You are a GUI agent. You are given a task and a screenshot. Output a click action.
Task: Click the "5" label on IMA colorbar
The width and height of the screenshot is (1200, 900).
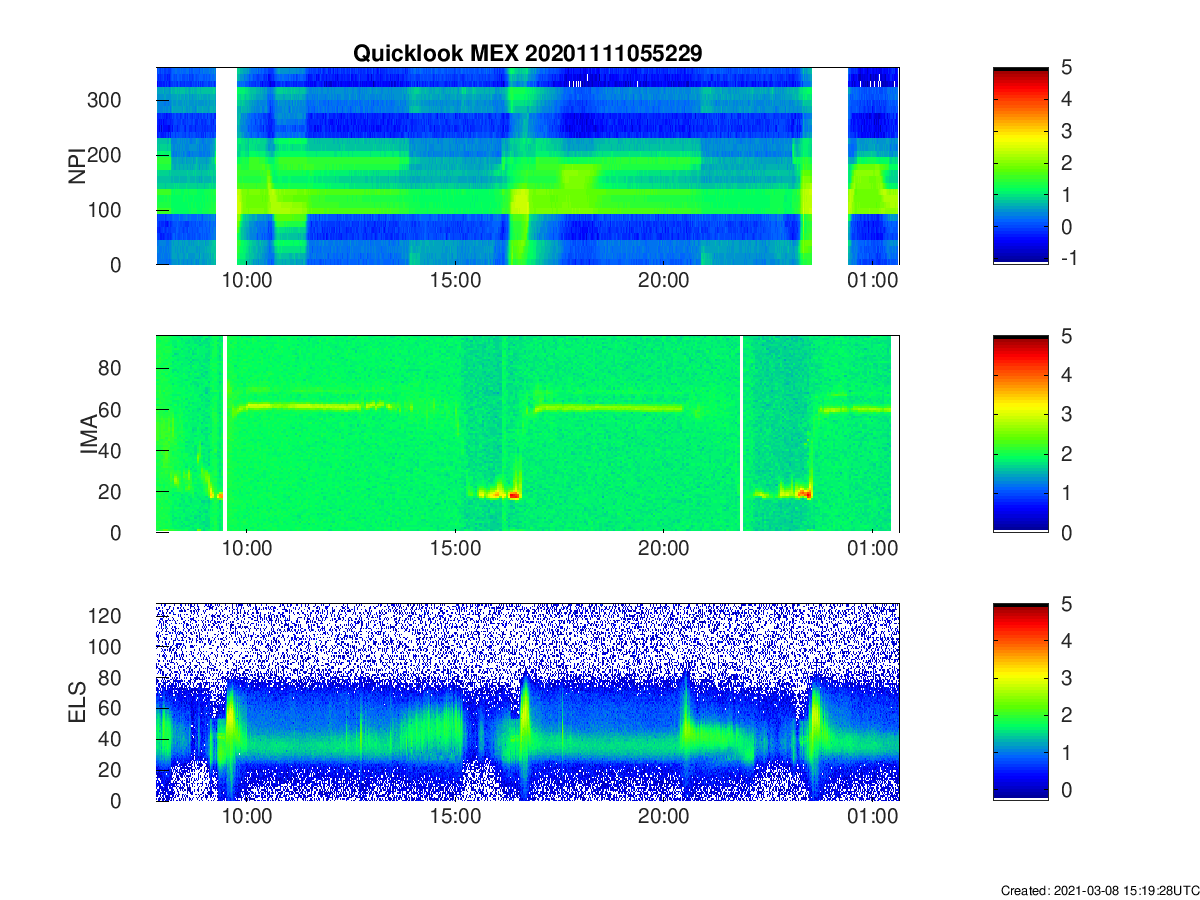tap(1066, 336)
